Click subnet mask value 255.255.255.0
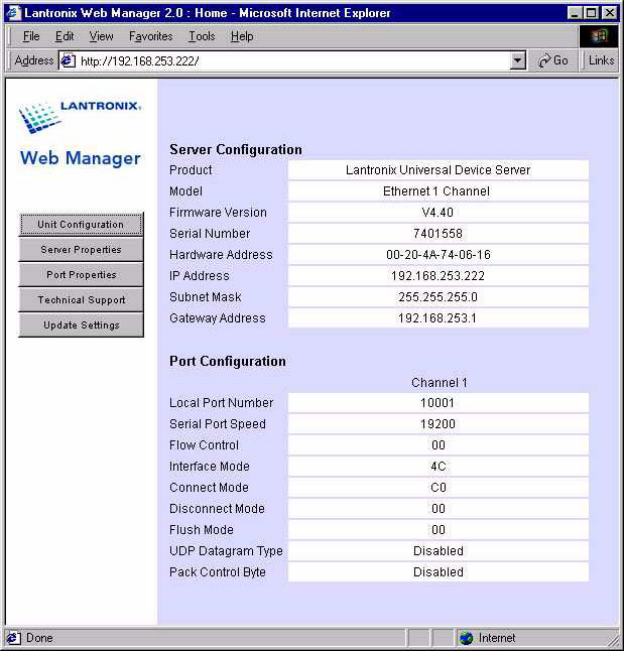Viewport: 624px width, 651px height. pyautogui.click(x=438, y=297)
